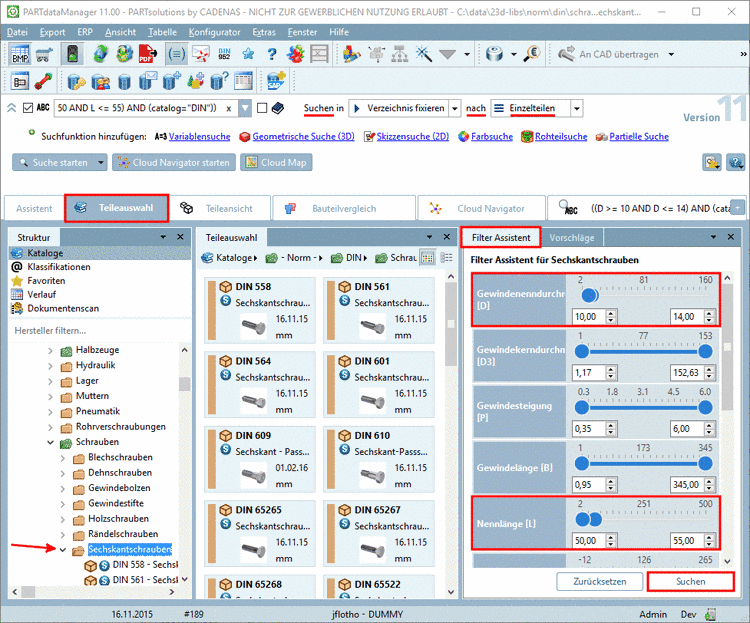750x623 pixels.
Task: Open the search query history dropdown
Action: [244, 108]
